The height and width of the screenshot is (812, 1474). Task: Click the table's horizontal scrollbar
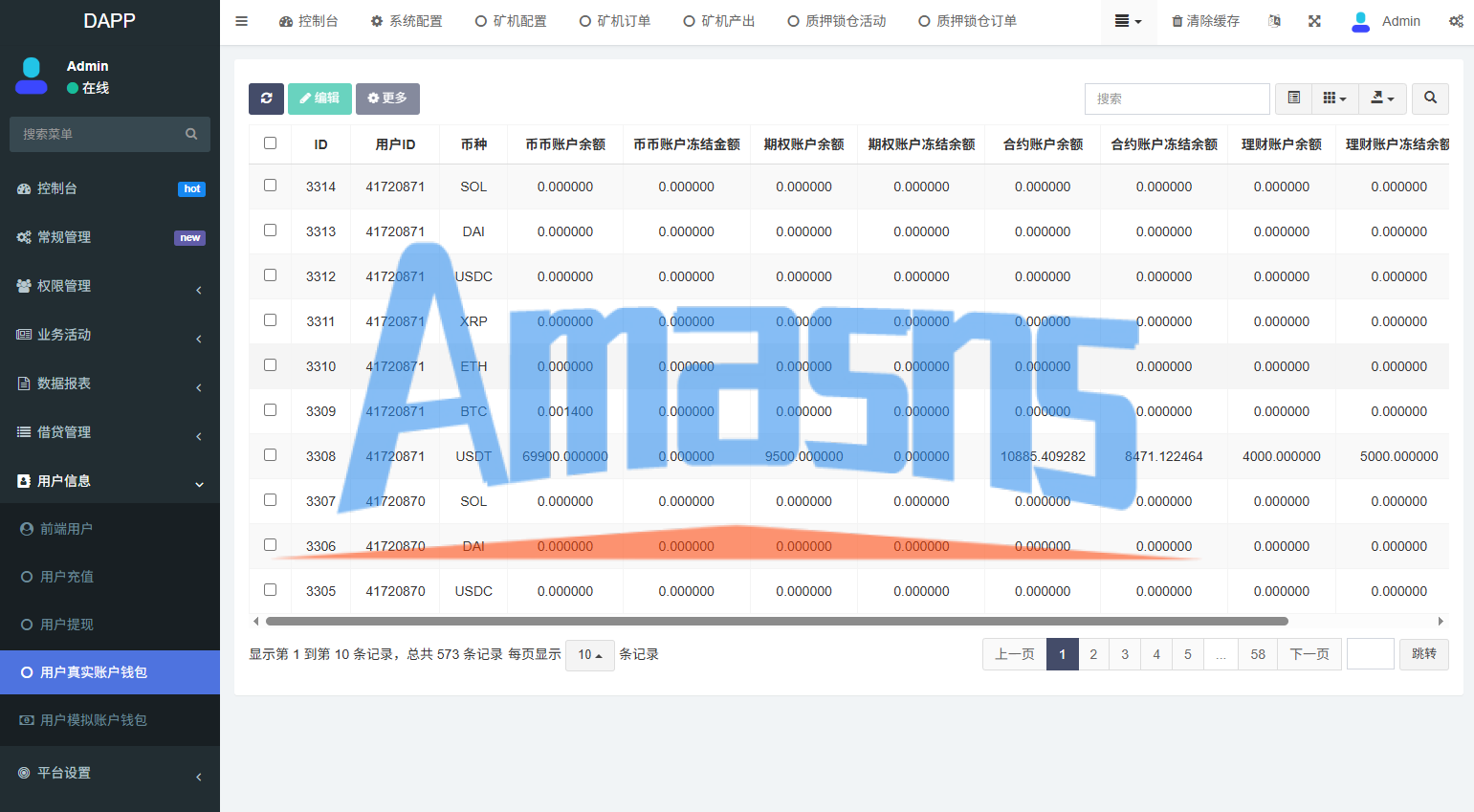(x=776, y=621)
